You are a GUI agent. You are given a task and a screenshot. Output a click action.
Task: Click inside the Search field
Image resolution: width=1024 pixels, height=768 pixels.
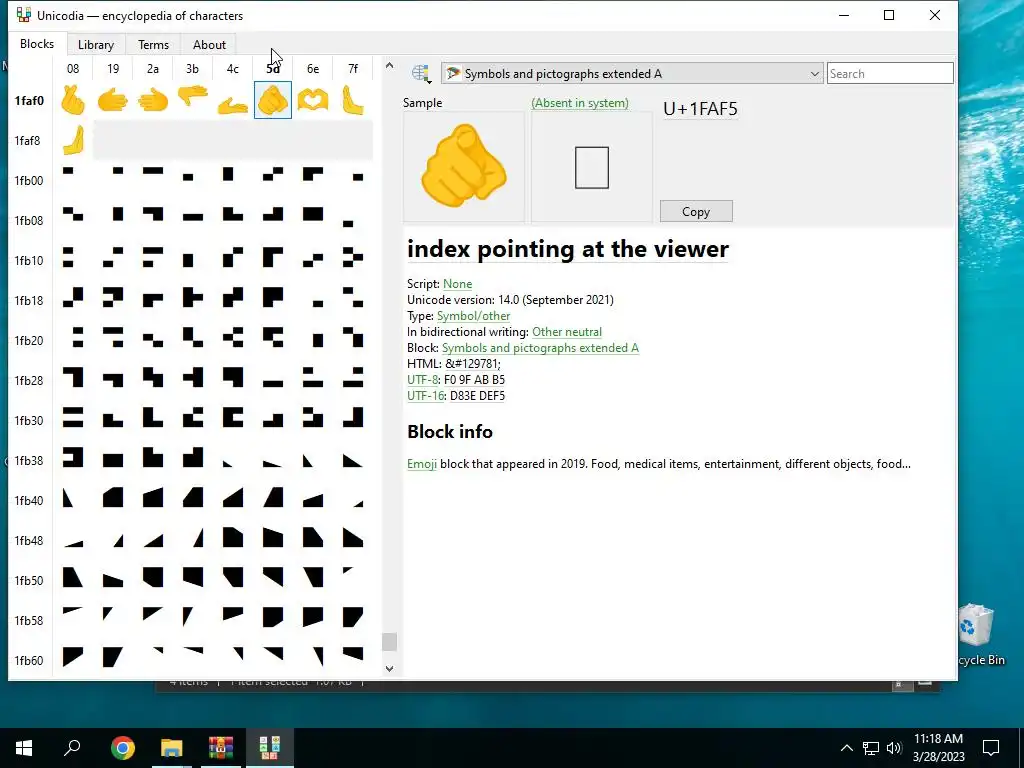(890, 73)
